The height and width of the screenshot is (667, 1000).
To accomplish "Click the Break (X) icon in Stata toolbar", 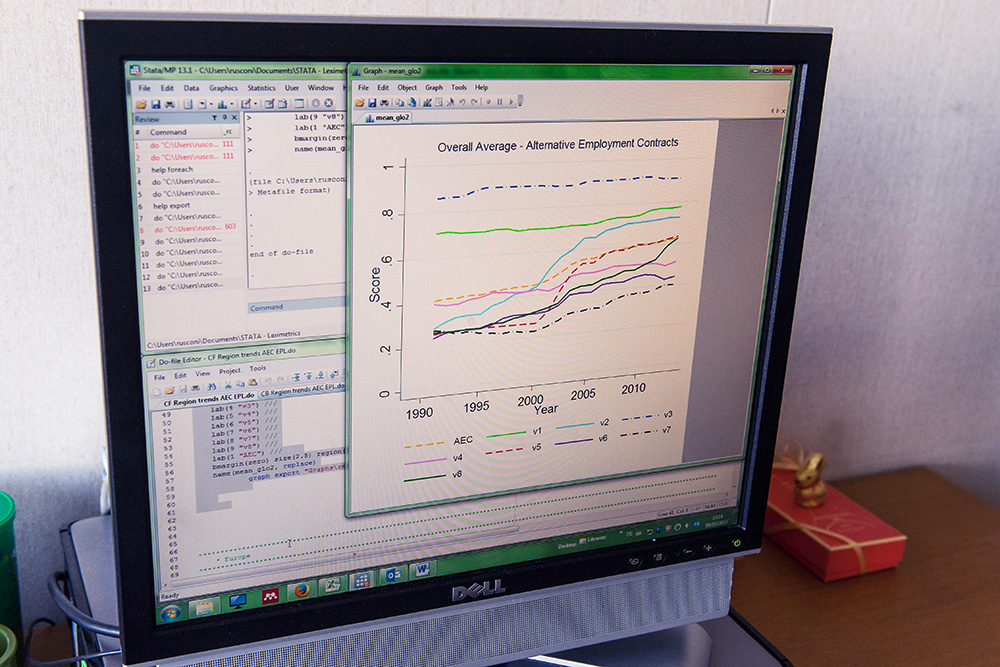I will (x=328, y=103).
